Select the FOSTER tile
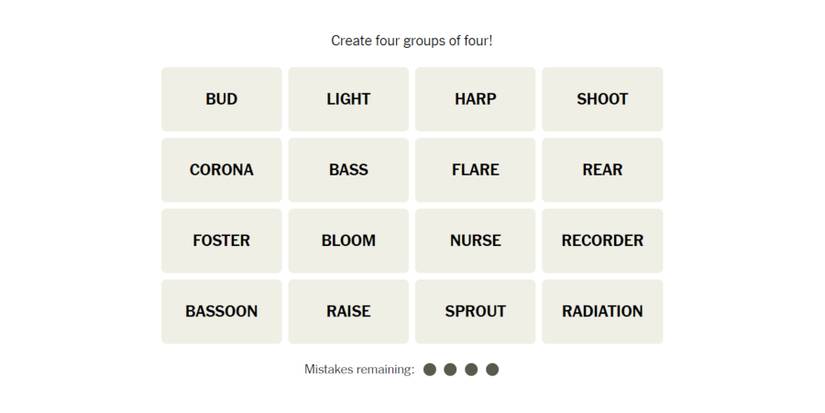Screen dimensions: 825x413 coord(221,241)
